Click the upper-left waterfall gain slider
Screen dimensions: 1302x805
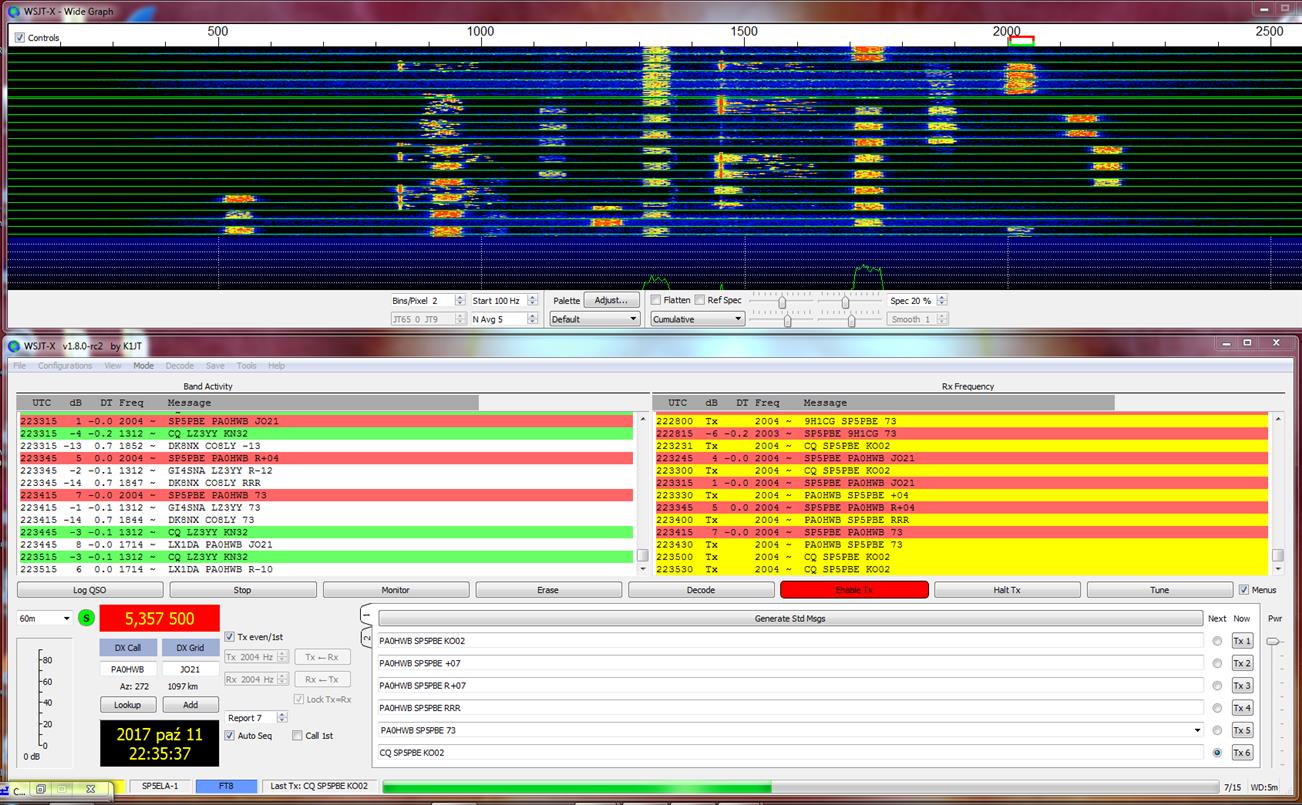(x=782, y=301)
